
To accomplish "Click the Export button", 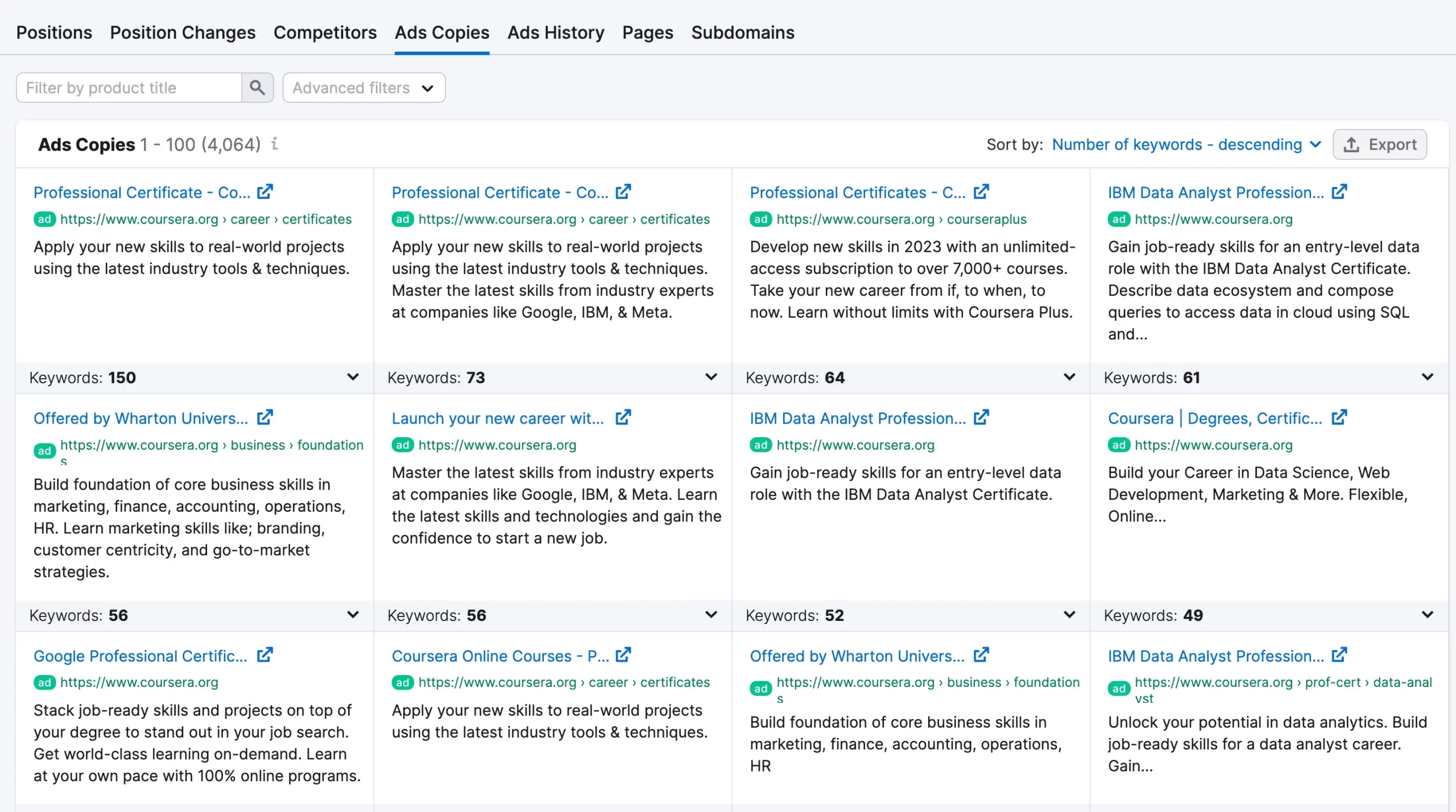I will click(x=1379, y=144).
